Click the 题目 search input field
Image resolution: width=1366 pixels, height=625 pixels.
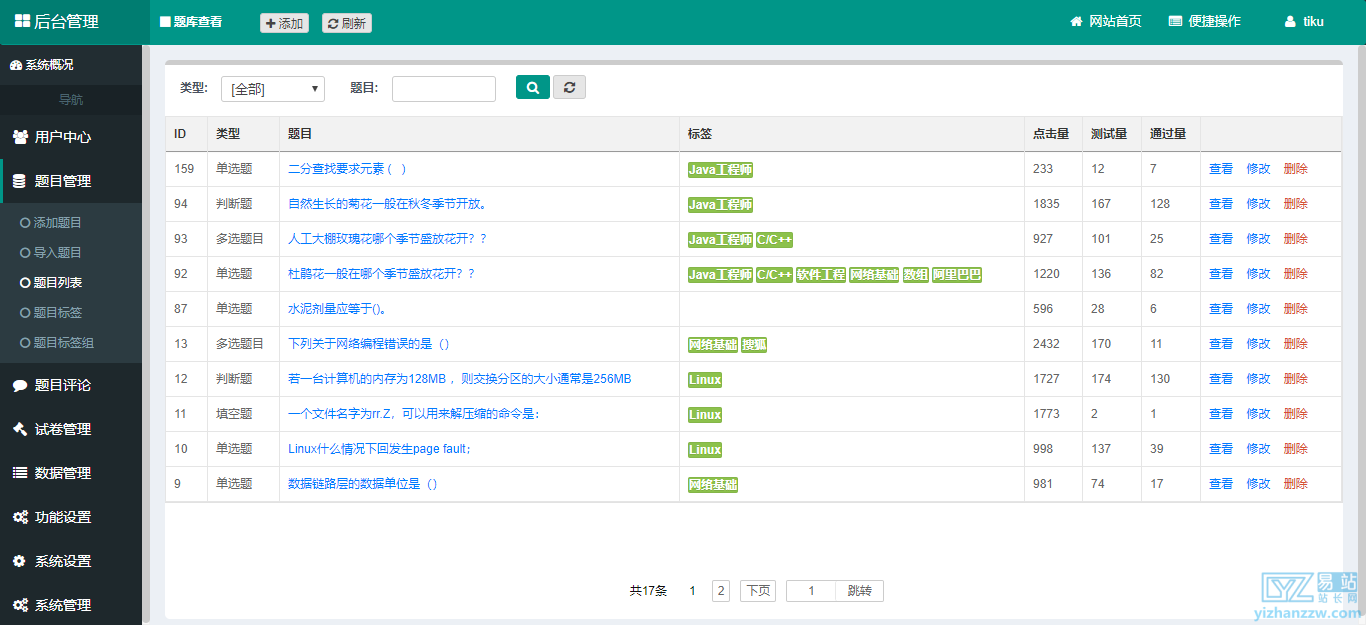point(443,89)
